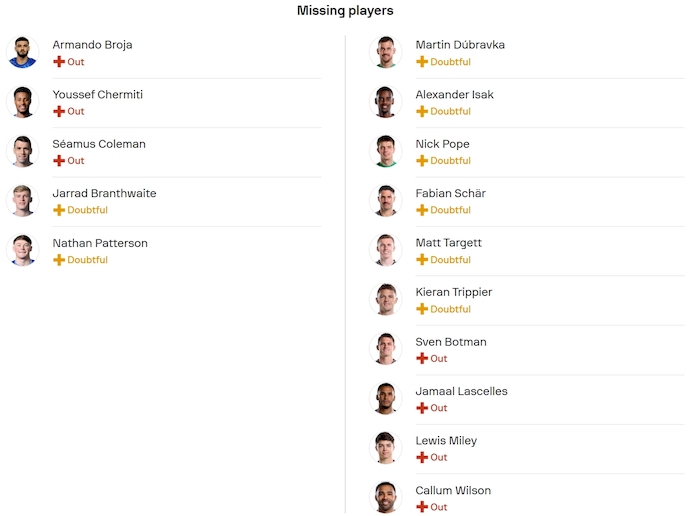
Task: Click Nick Pope's avatar image
Action: (386, 151)
